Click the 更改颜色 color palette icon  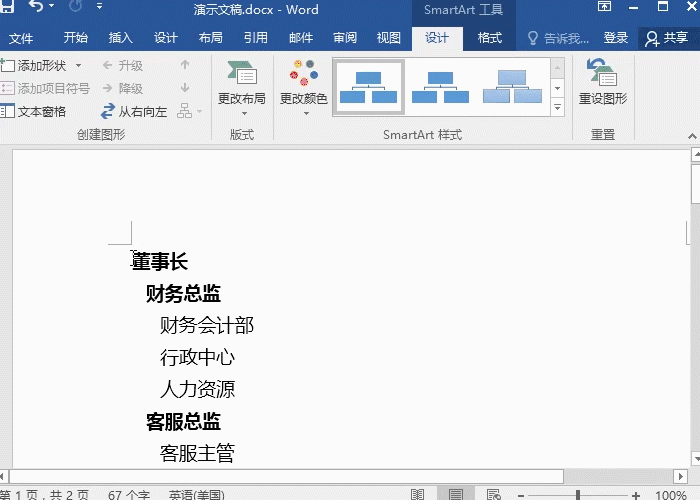304,73
